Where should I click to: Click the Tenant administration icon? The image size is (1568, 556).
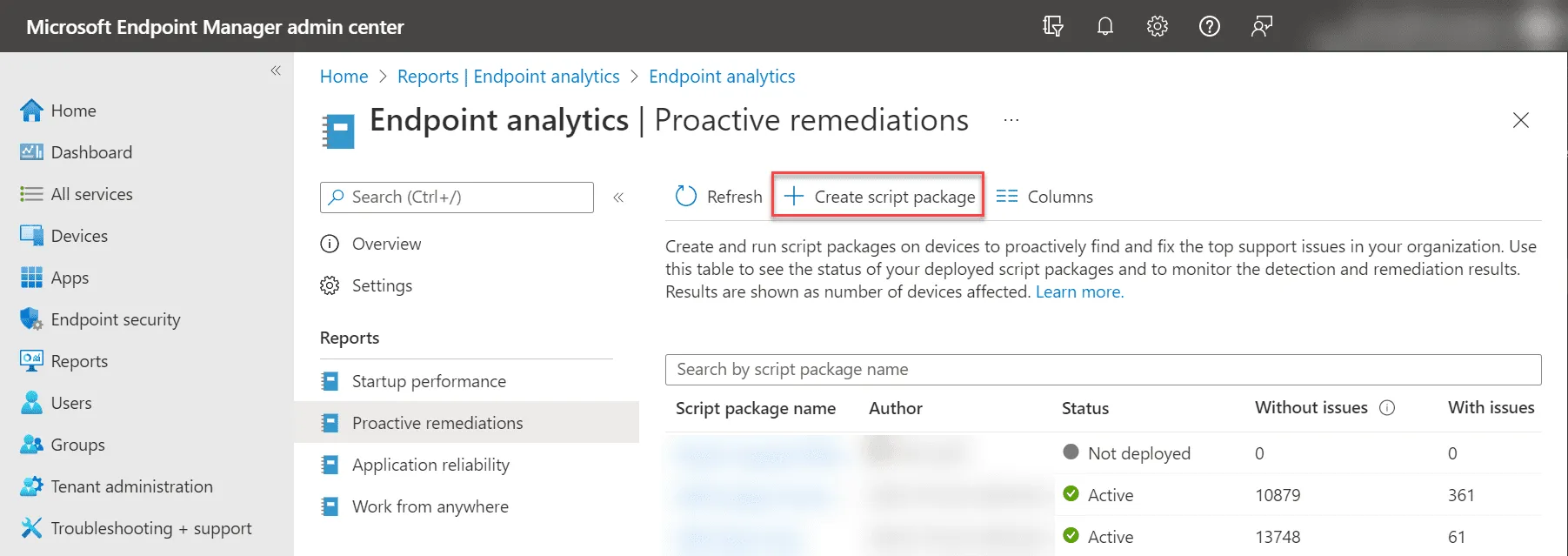click(31, 486)
